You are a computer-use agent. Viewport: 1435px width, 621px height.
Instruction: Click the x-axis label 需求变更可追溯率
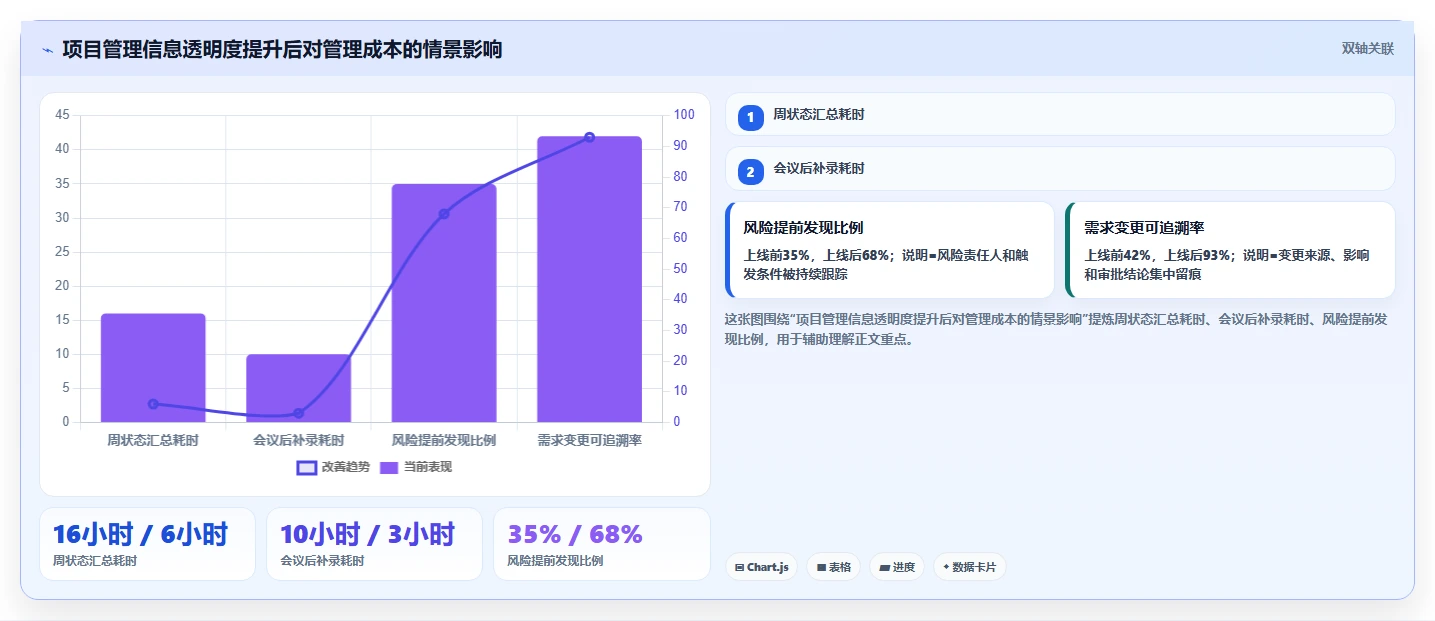[589, 440]
